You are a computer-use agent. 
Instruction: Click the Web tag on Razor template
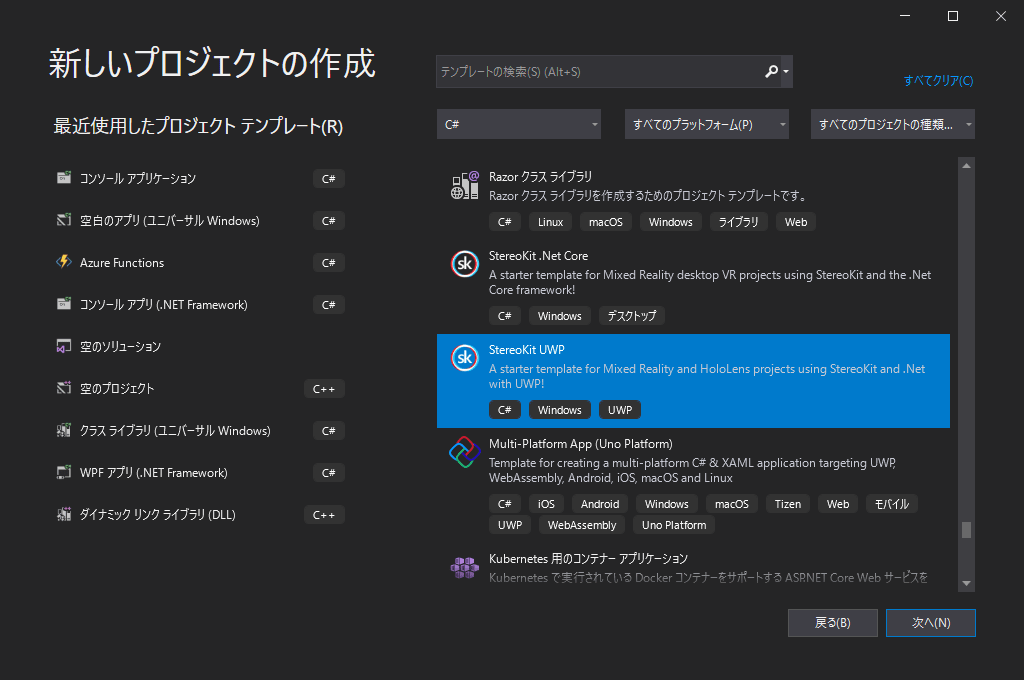tap(796, 222)
